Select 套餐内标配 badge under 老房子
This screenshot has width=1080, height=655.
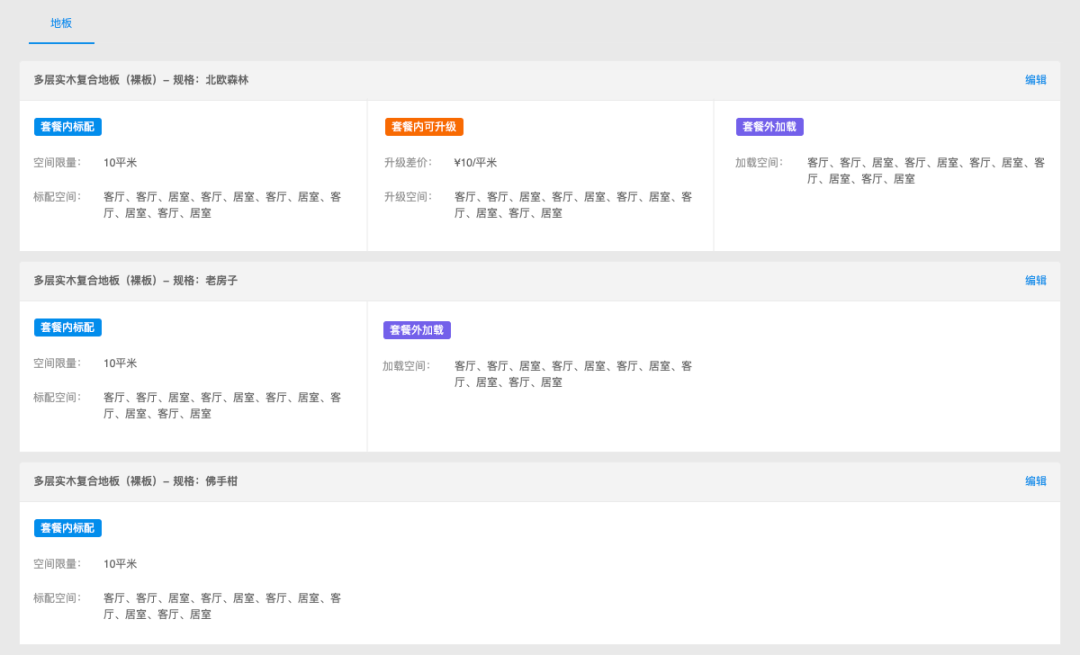[68, 327]
